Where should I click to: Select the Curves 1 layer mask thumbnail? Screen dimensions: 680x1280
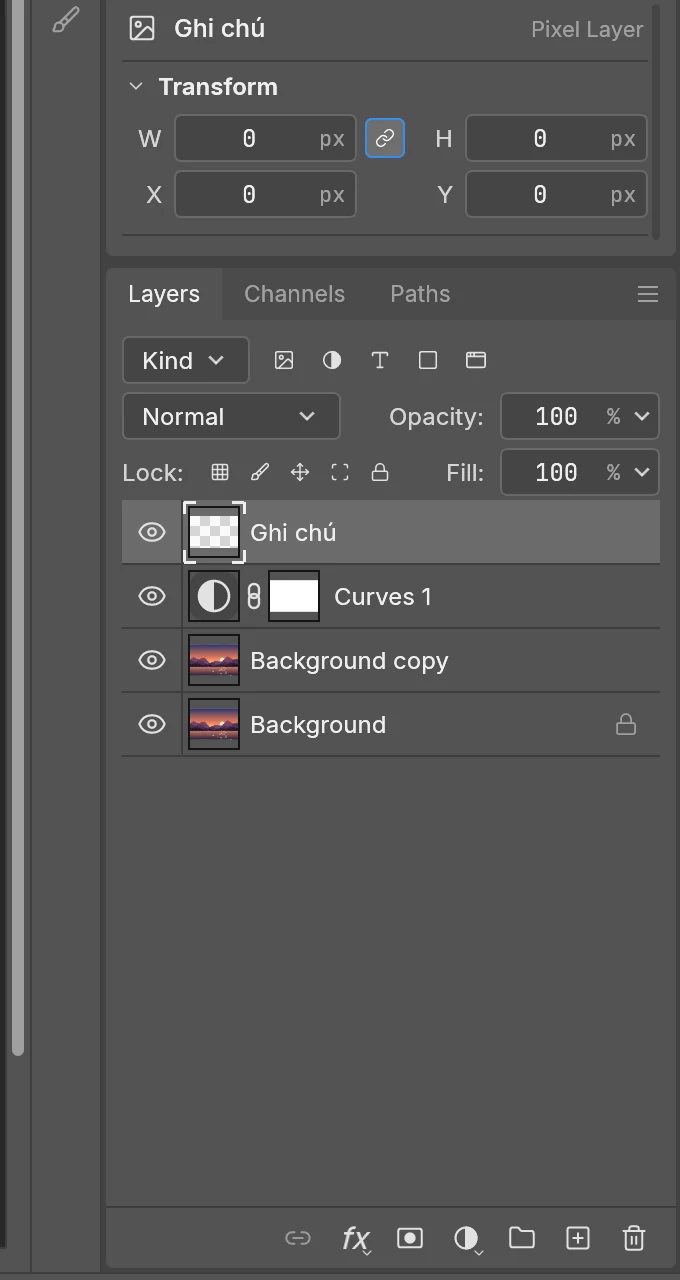pos(294,596)
